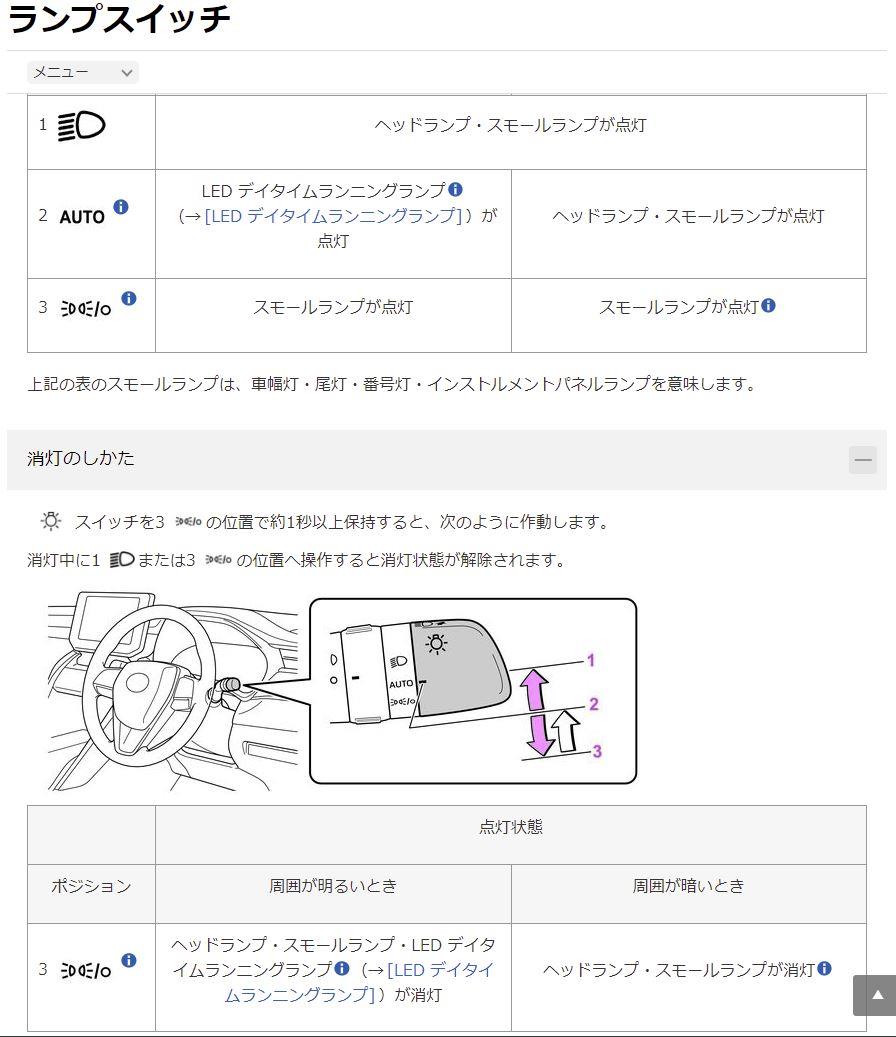Click info icon after ヘッドランプ・スモールランプが消灯

824,968
